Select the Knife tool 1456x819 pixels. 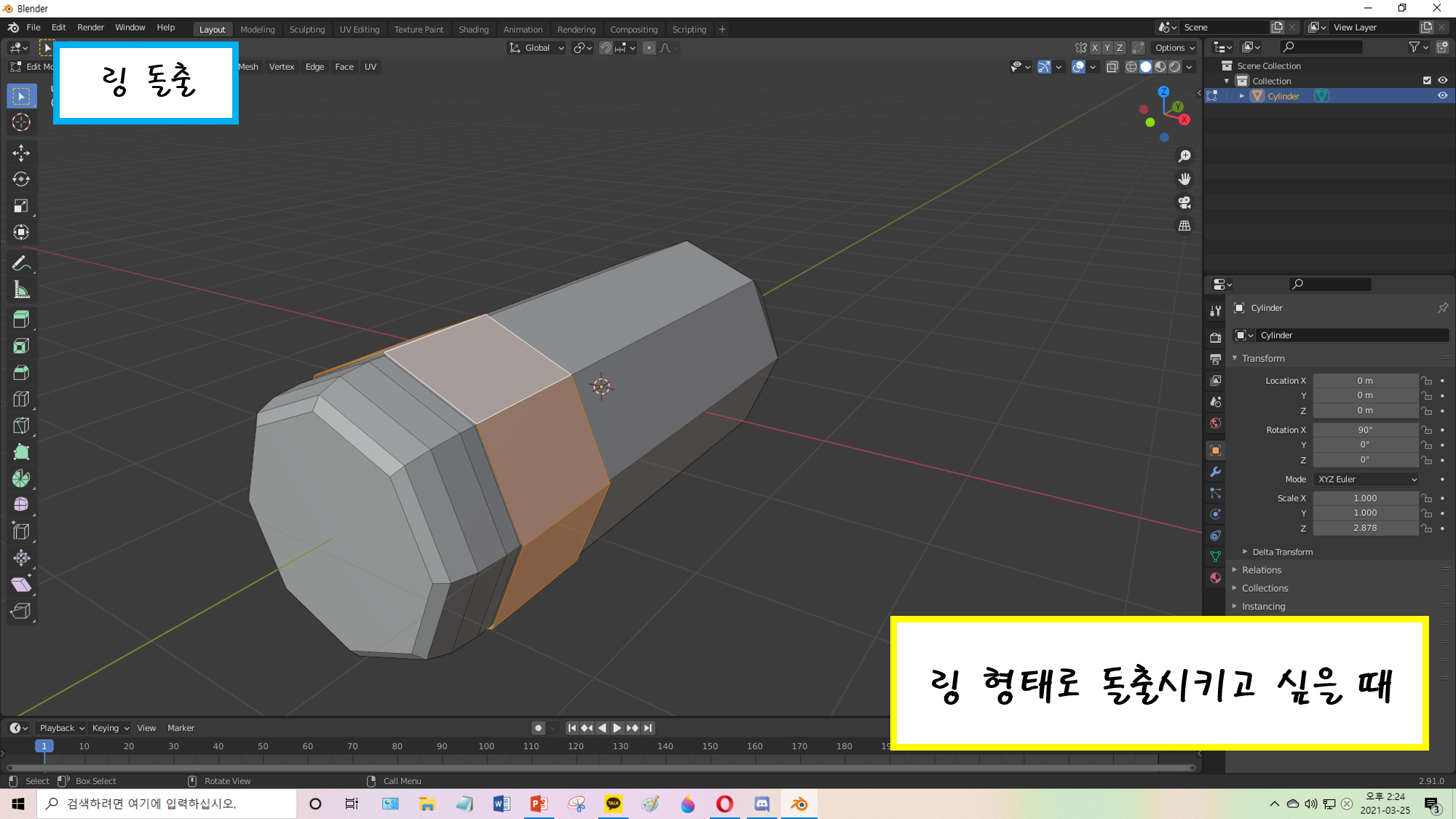(21, 425)
